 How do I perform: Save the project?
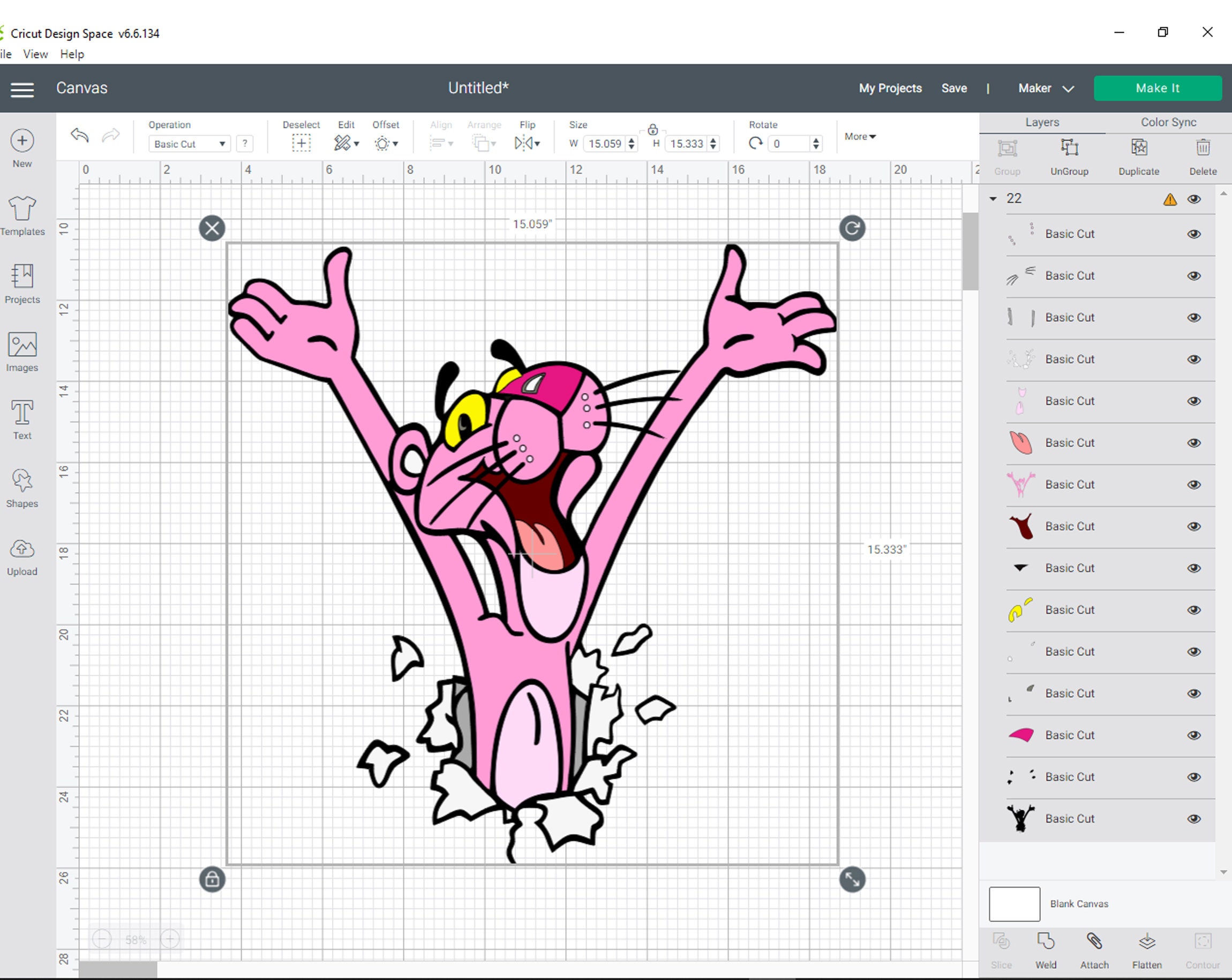[x=955, y=88]
